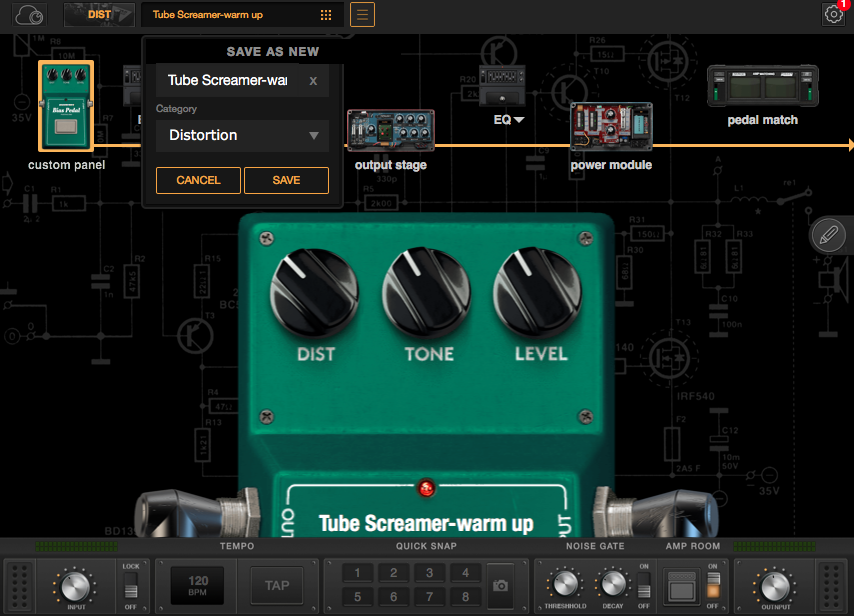This screenshot has height=616, width=854.
Task: Open the pedal match module
Action: click(x=762, y=87)
